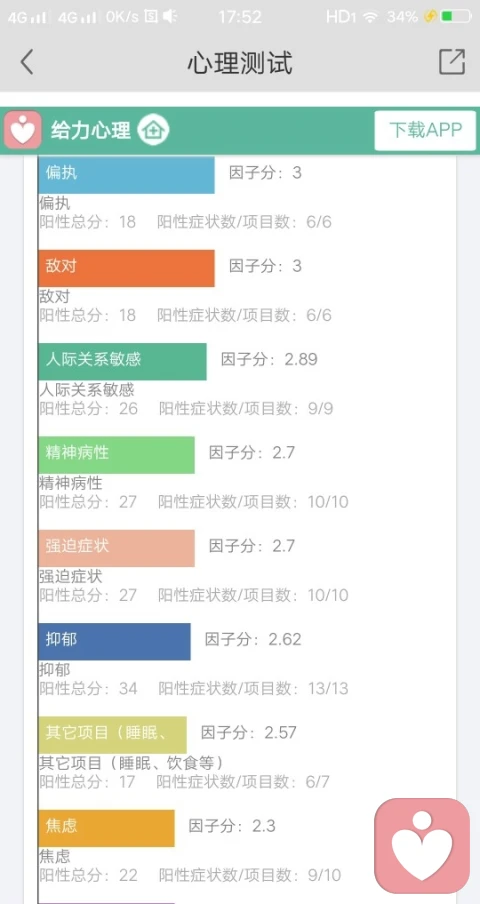This screenshot has height=904, width=480.
Task: Tap the WiFi status icon
Action: (370, 17)
